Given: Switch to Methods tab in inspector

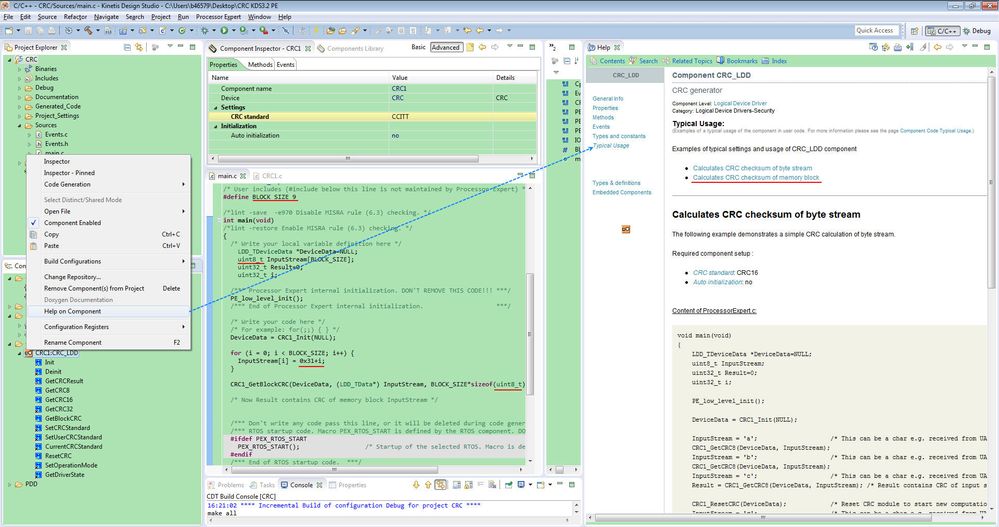Looking at the screenshot, I should click(260, 64).
